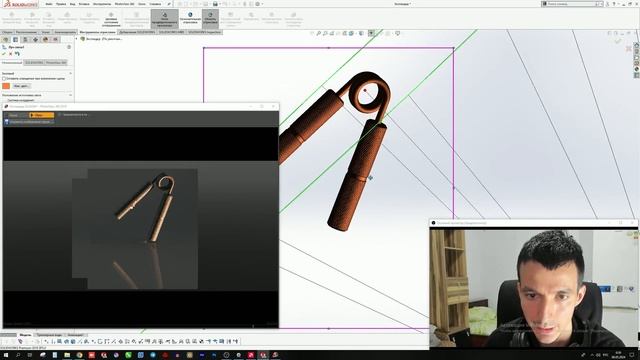
Task: Select the SOLIDWORKS tab in PropertyManager
Action: tap(34, 63)
